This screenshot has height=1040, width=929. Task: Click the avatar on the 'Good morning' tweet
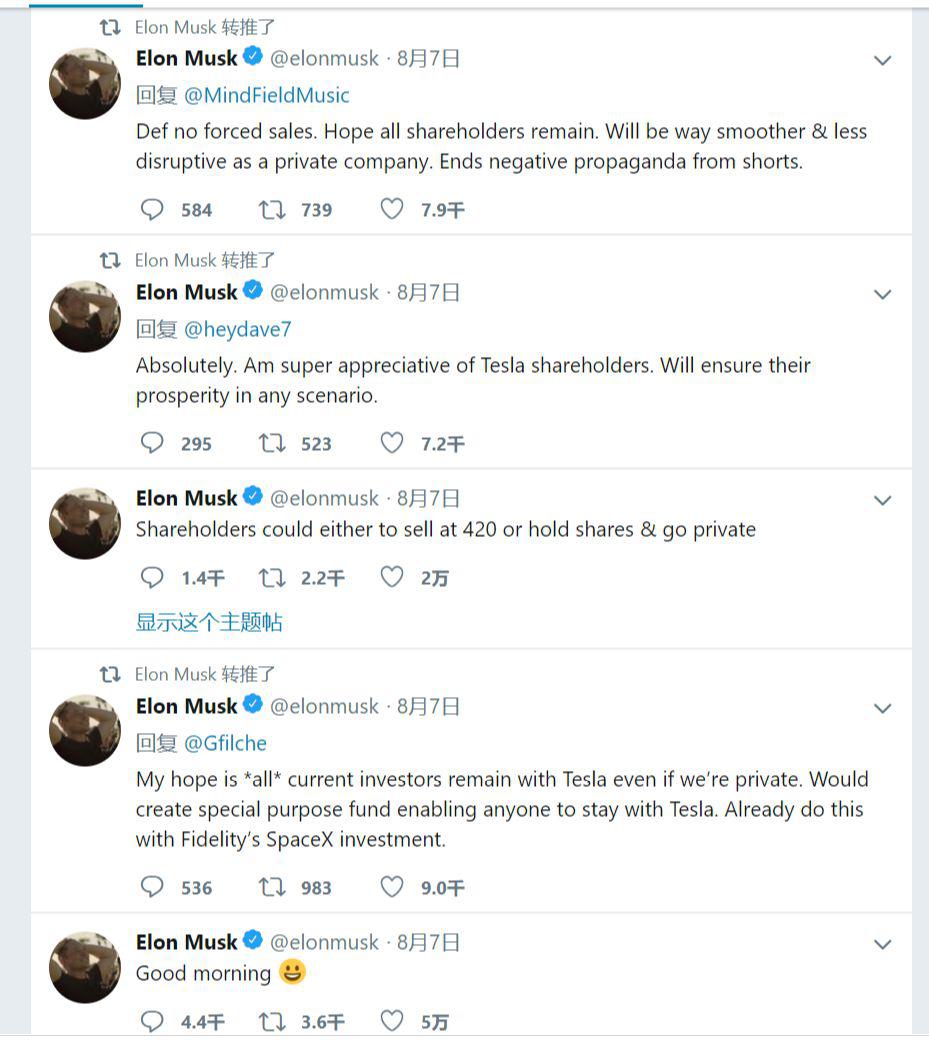point(85,967)
